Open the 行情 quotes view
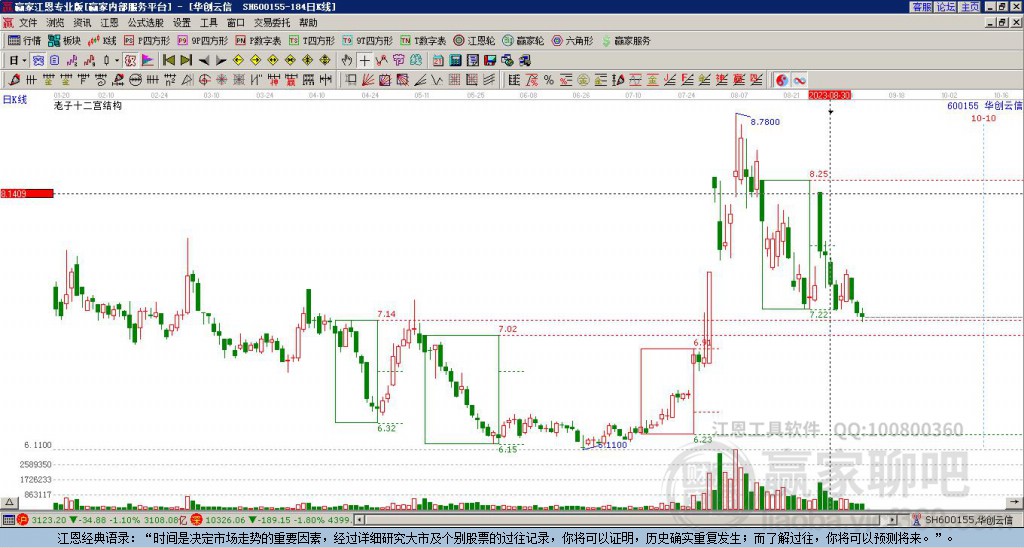The image size is (1024, 548). 25,40
